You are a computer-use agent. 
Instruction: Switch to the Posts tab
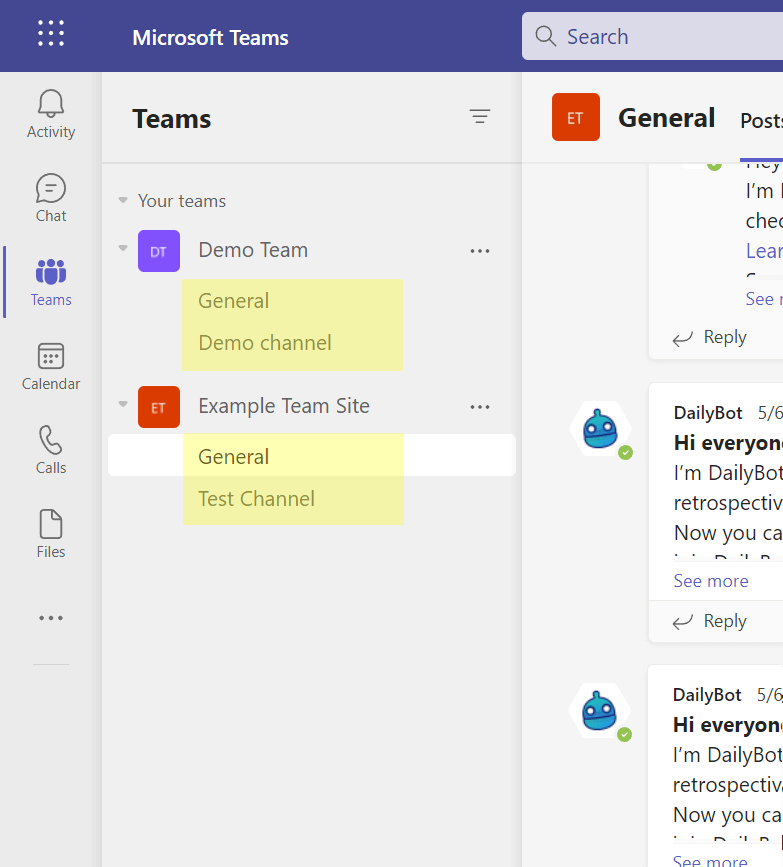click(x=761, y=121)
